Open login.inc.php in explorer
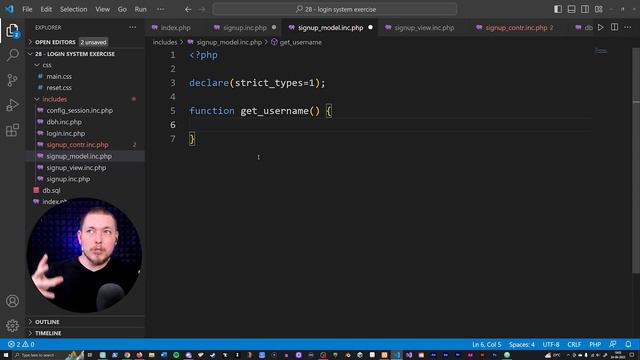640x360 pixels. pyautogui.click(x=85, y=133)
